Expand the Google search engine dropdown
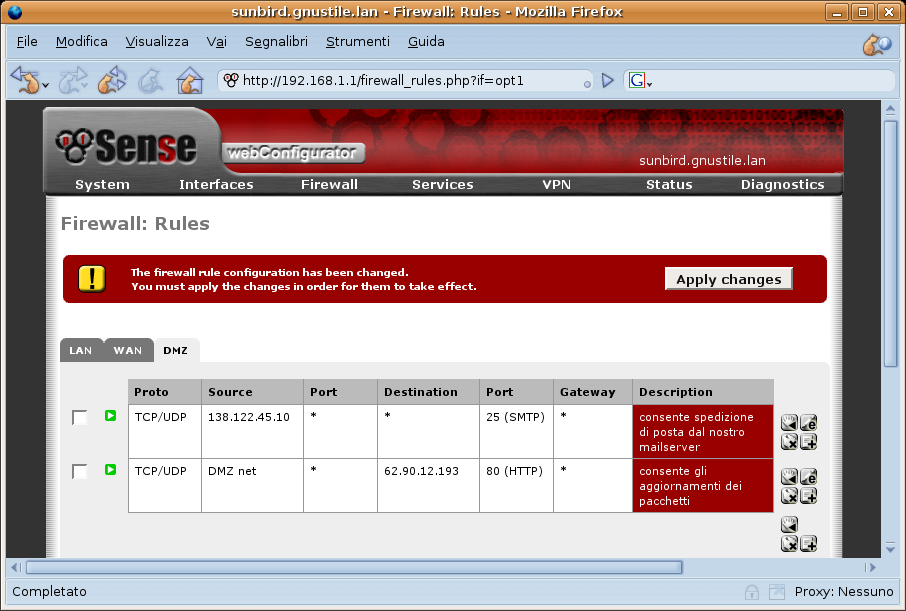 [649, 85]
